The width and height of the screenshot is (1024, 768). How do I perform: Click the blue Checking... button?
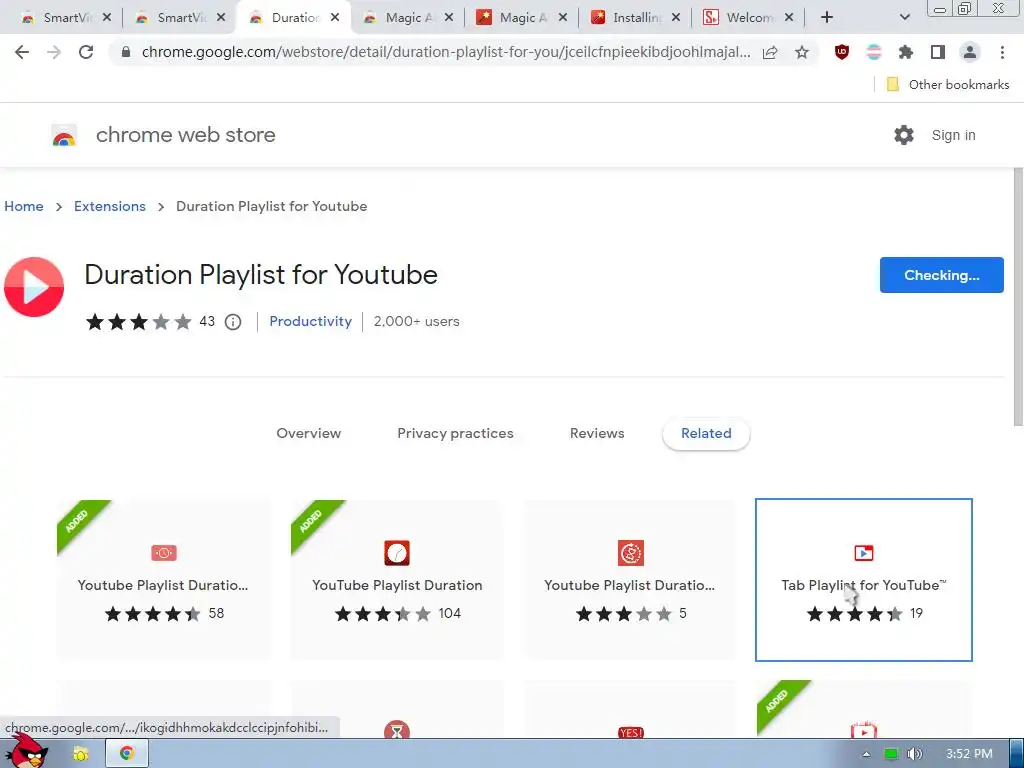941,275
